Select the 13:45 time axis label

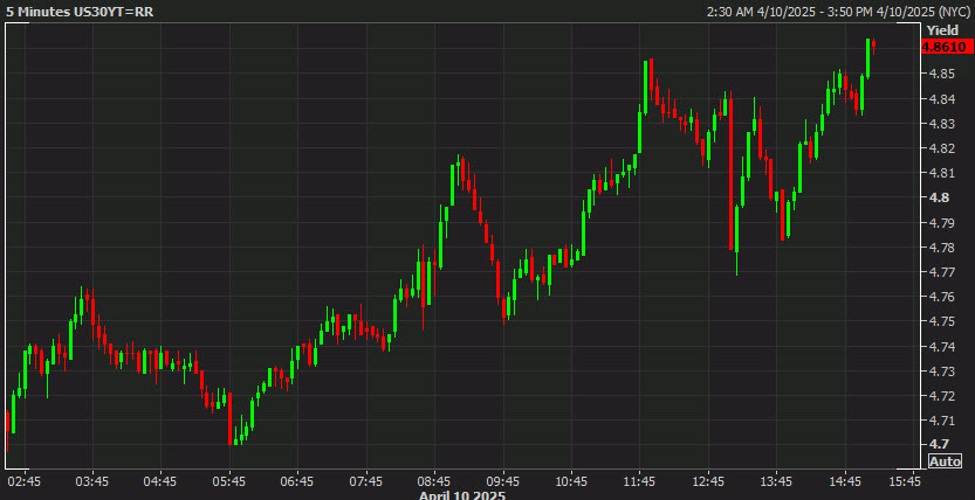click(777, 480)
